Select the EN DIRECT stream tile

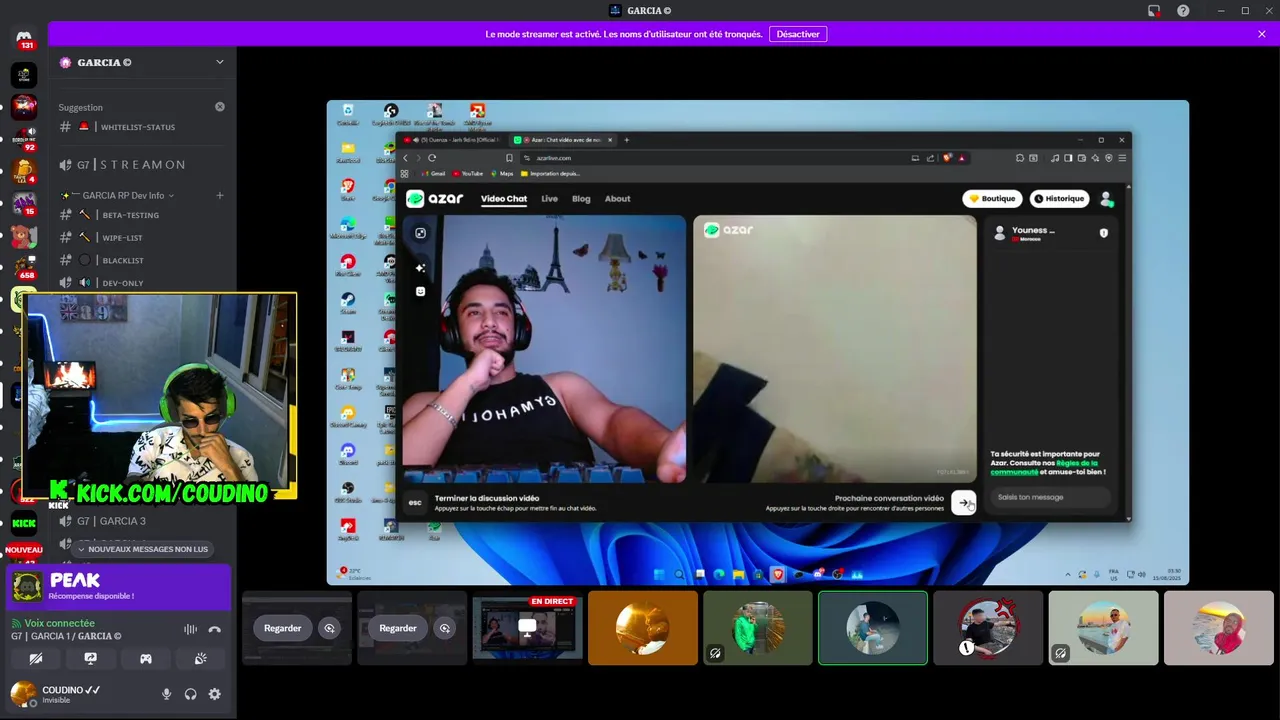point(527,628)
